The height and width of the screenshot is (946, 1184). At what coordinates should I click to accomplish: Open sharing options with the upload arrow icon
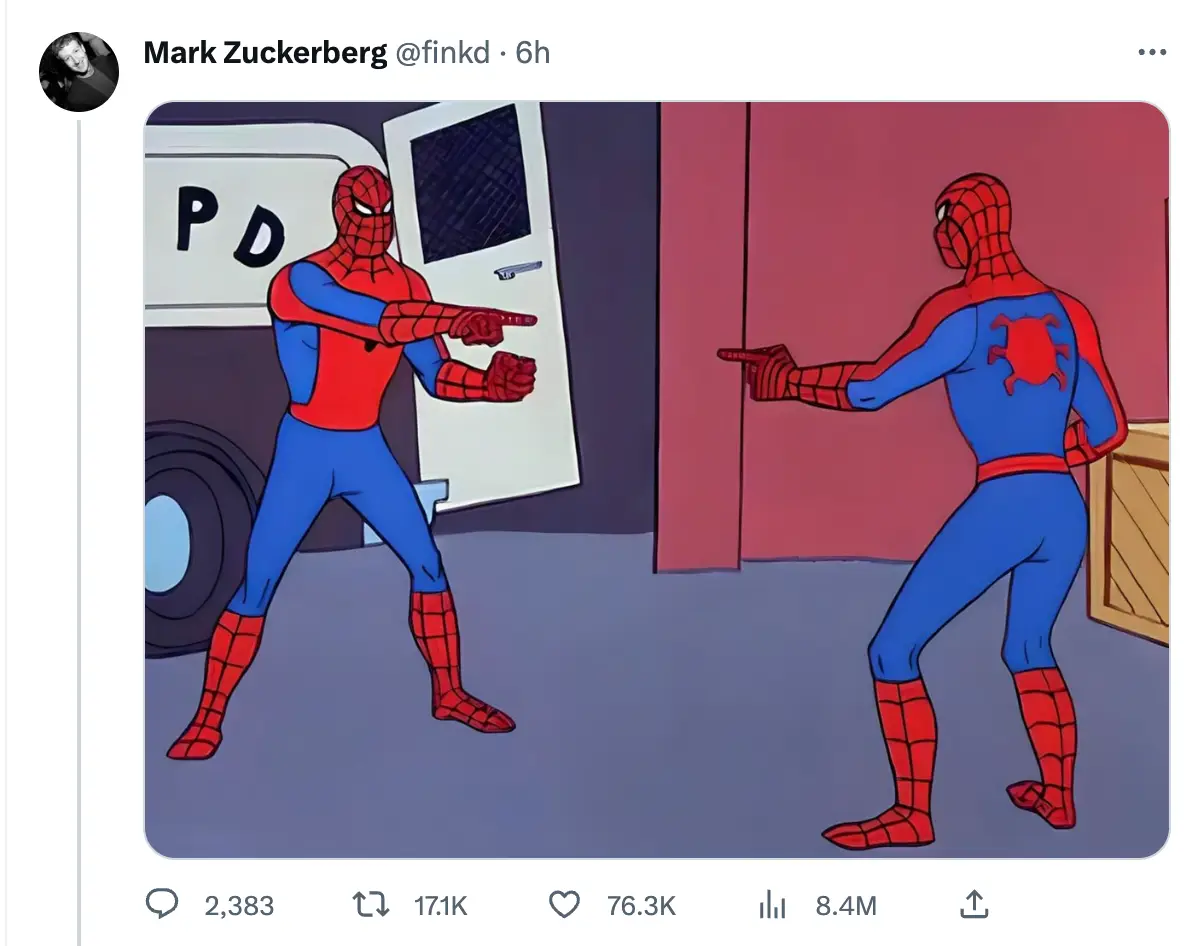click(972, 904)
